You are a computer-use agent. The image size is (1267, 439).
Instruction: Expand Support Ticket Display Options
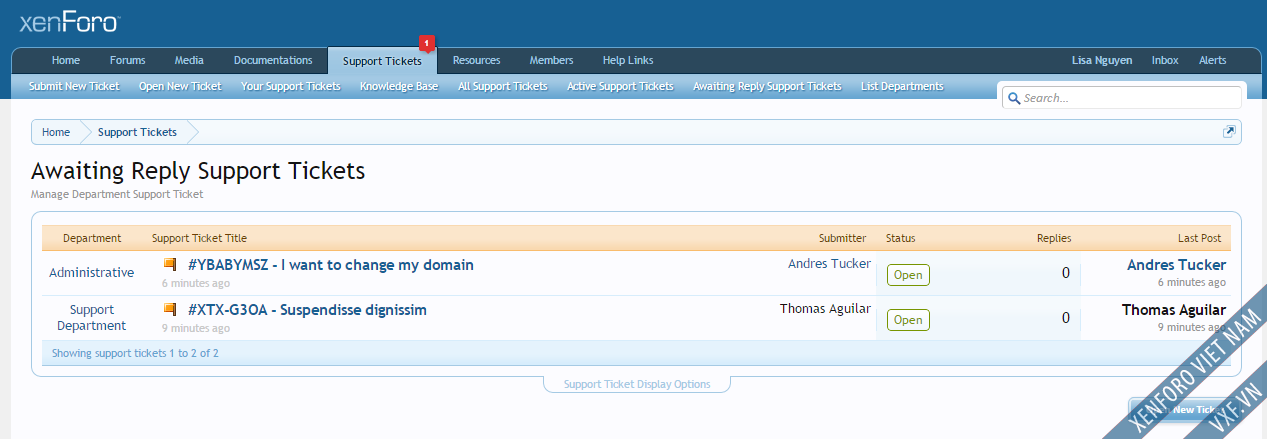(x=637, y=384)
